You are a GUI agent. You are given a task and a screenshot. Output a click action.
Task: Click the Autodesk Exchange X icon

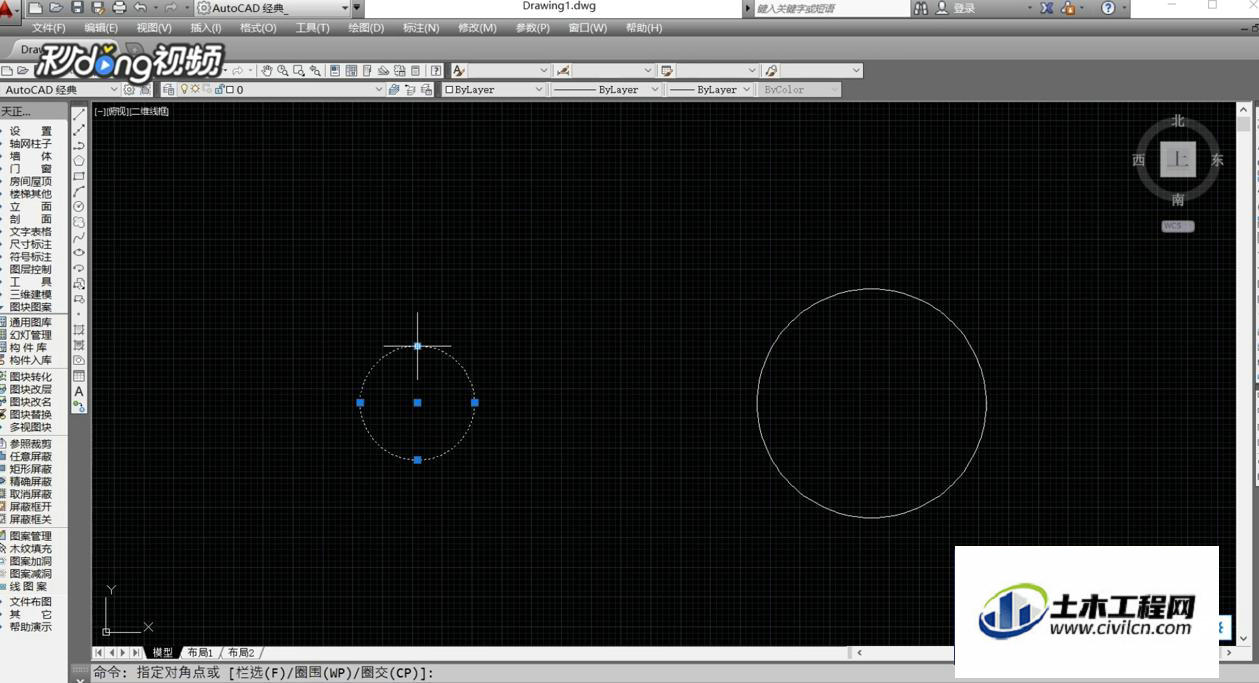pyautogui.click(x=1047, y=8)
